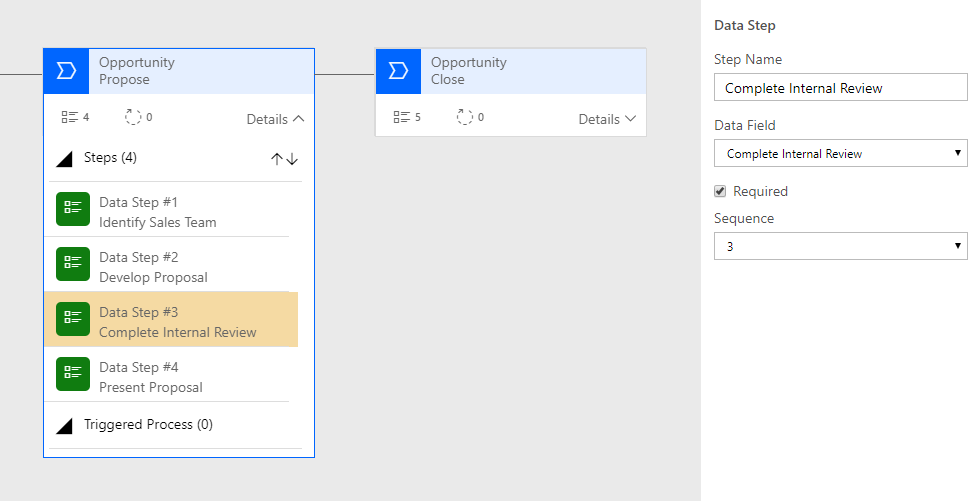The image size is (979, 501).
Task: Select Data Step #4 Present Proposal row
Action: pyautogui.click(x=169, y=374)
